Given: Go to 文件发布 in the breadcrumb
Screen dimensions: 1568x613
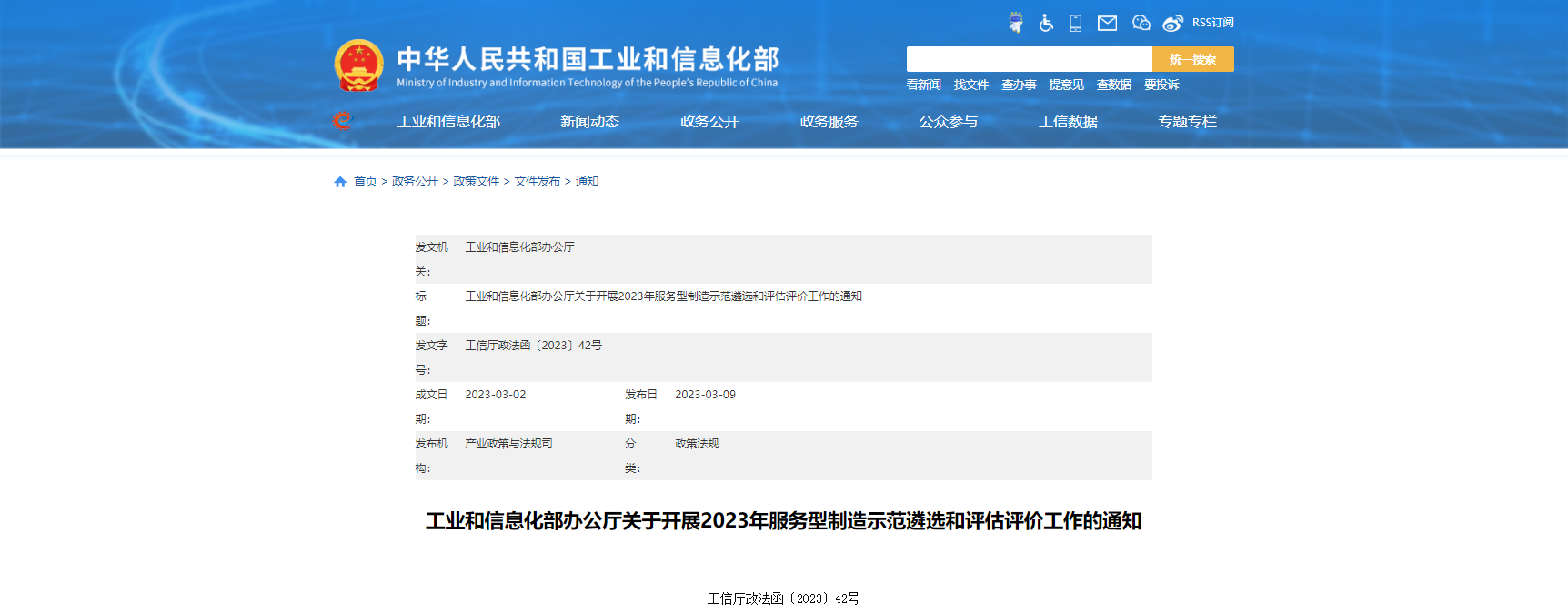Looking at the screenshot, I should pos(537,182).
